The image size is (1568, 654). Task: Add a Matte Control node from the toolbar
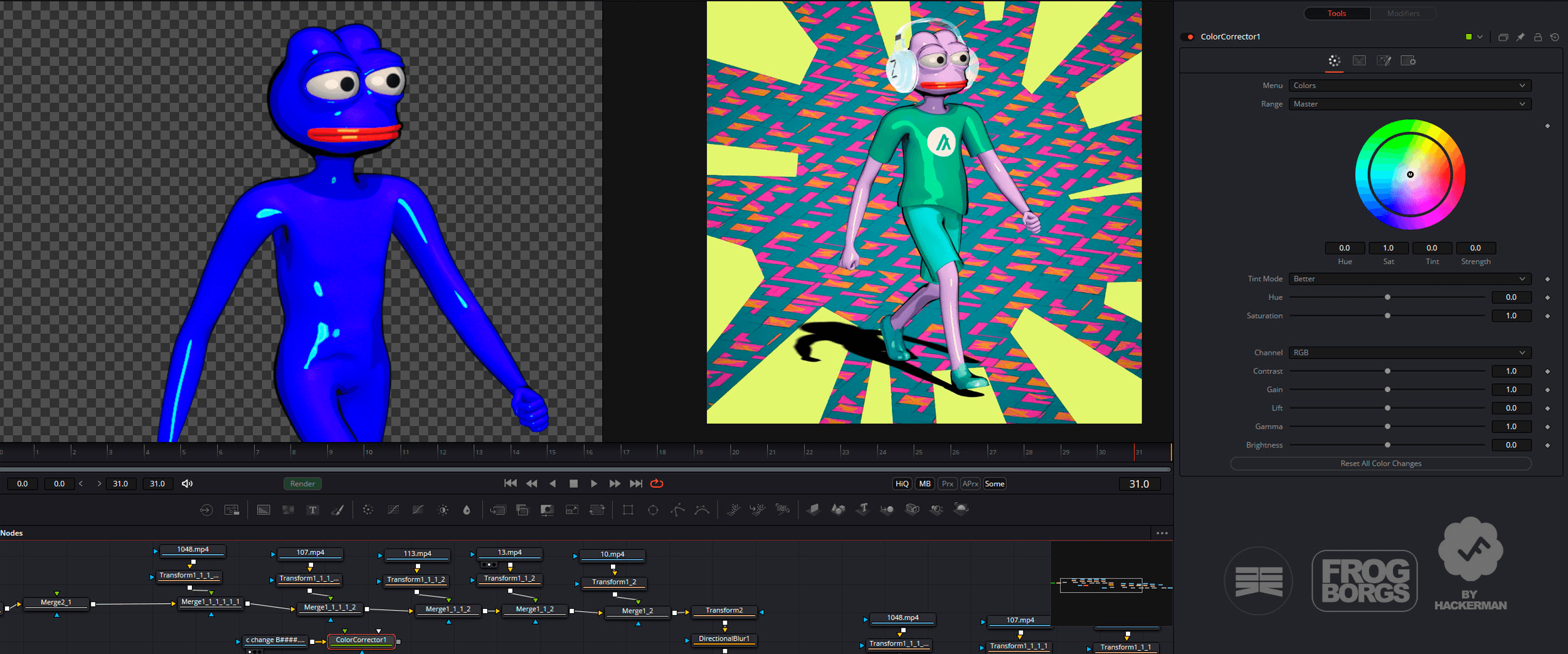click(548, 510)
